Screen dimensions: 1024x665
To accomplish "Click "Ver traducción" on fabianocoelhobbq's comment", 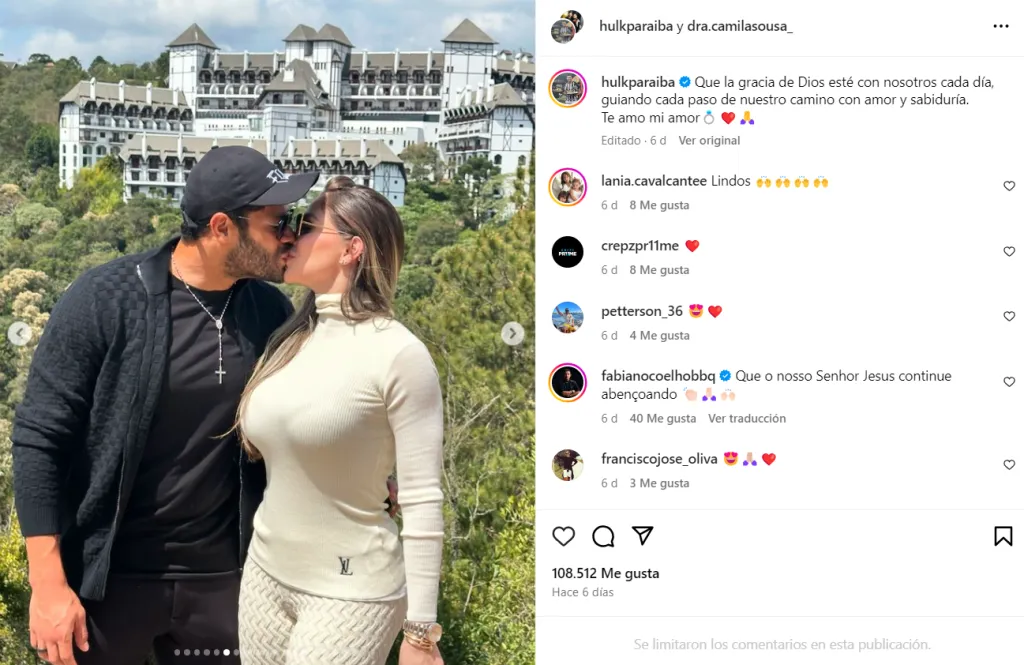I will (747, 418).
